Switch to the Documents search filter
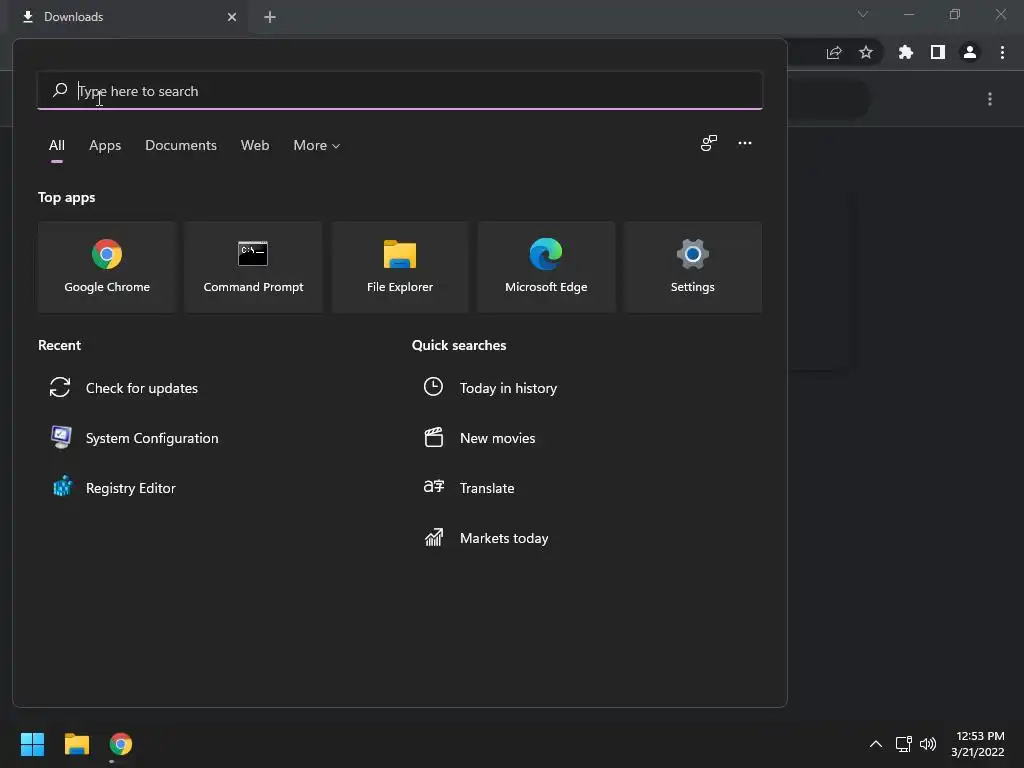Screen dimensions: 1024x768 (x=181, y=145)
